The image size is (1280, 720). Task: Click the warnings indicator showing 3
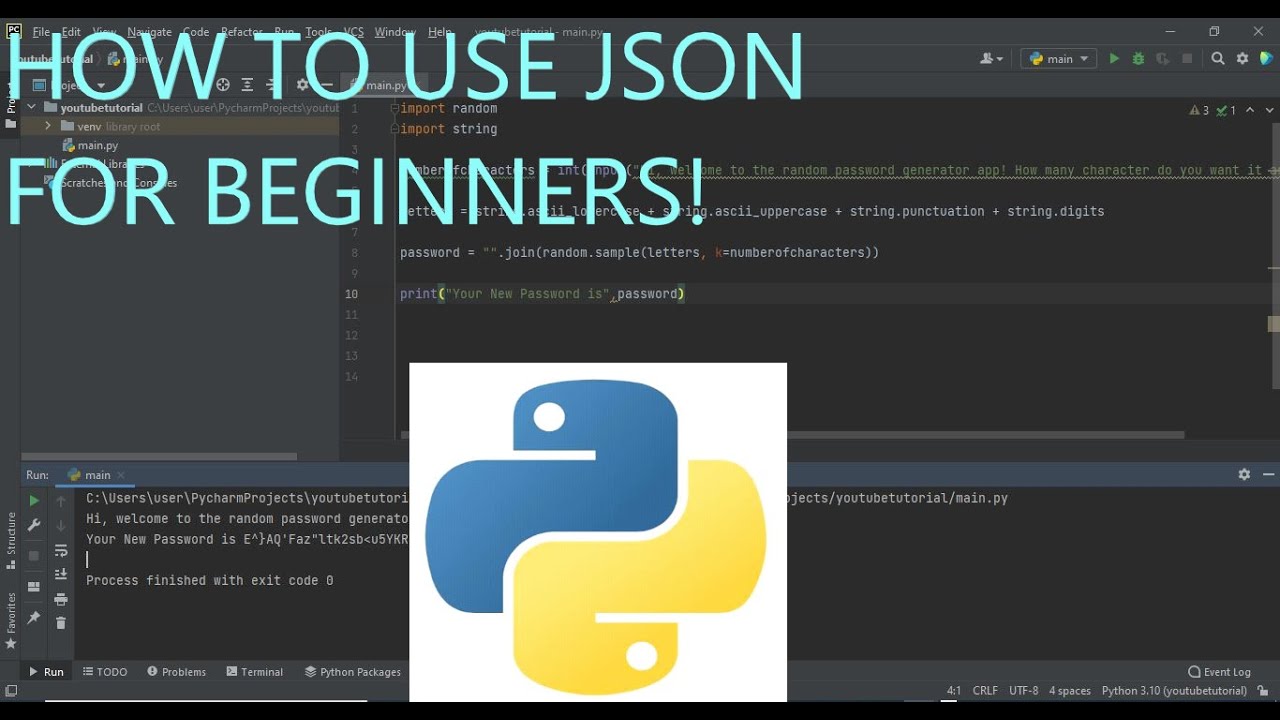pos(1199,110)
